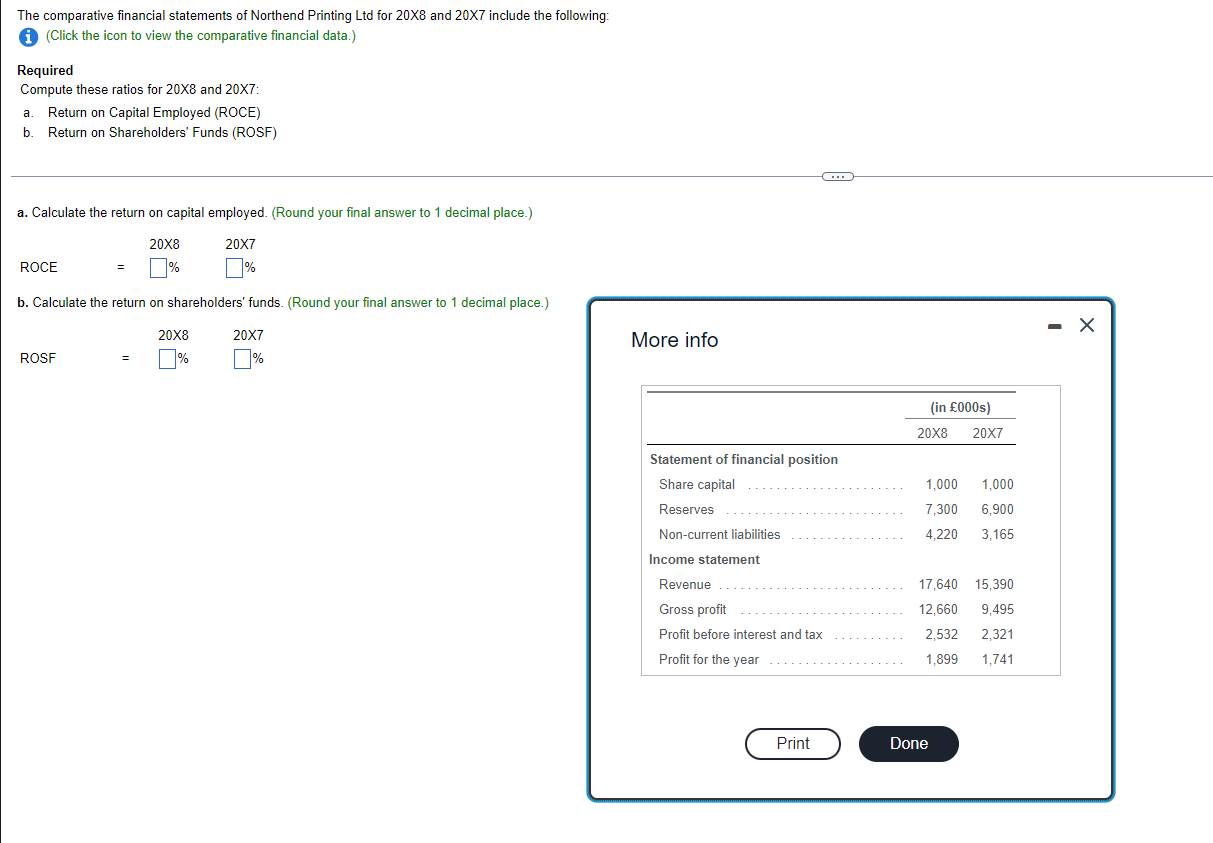Viewport: 1213px width, 843px height.
Task: Select Share capital 20X8 value 1,000
Action: tap(942, 485)
